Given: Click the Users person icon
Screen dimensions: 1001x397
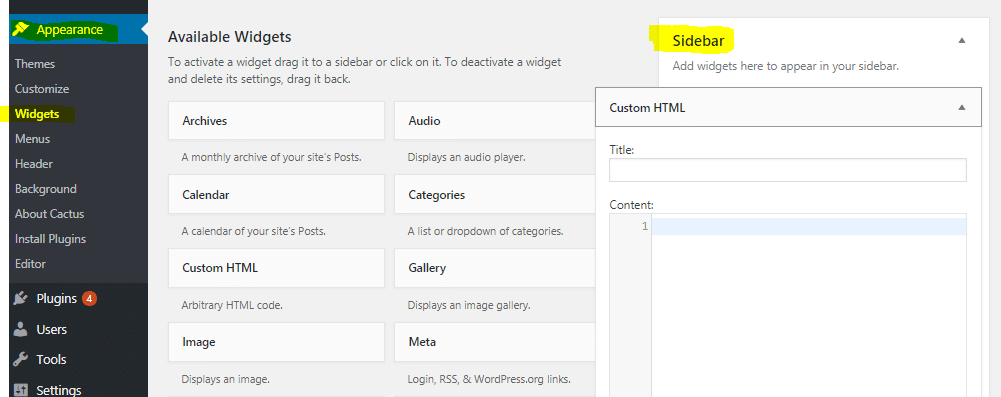Looking at the screenshot, I should 21,329.
